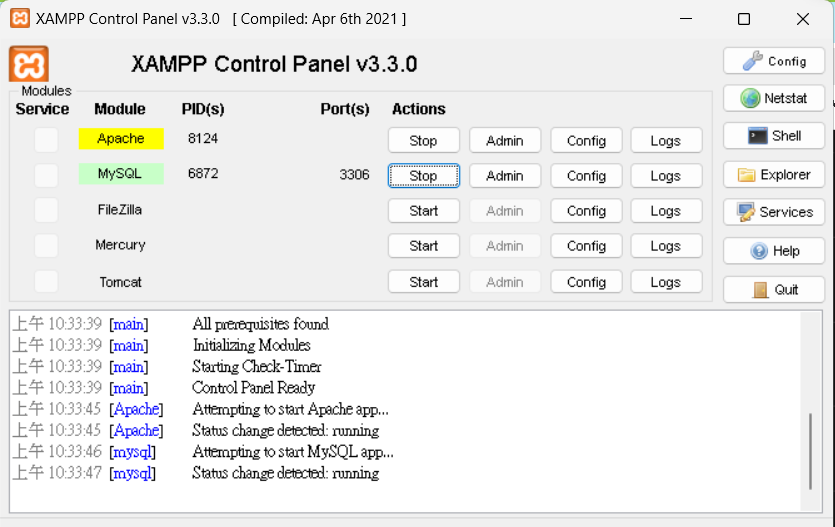
Task: Toggle the FileZilla service checkbox
Action: point(46,210)
